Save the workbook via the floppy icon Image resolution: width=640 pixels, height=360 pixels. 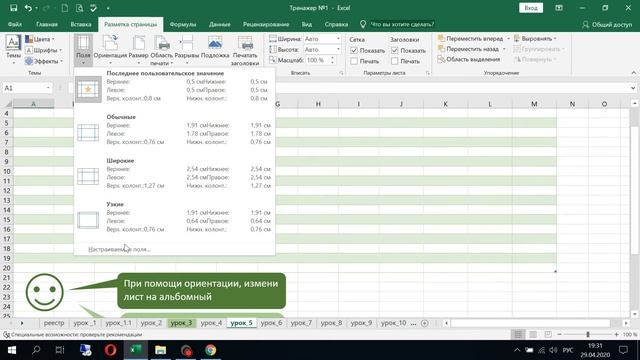[x=13, y=8]
